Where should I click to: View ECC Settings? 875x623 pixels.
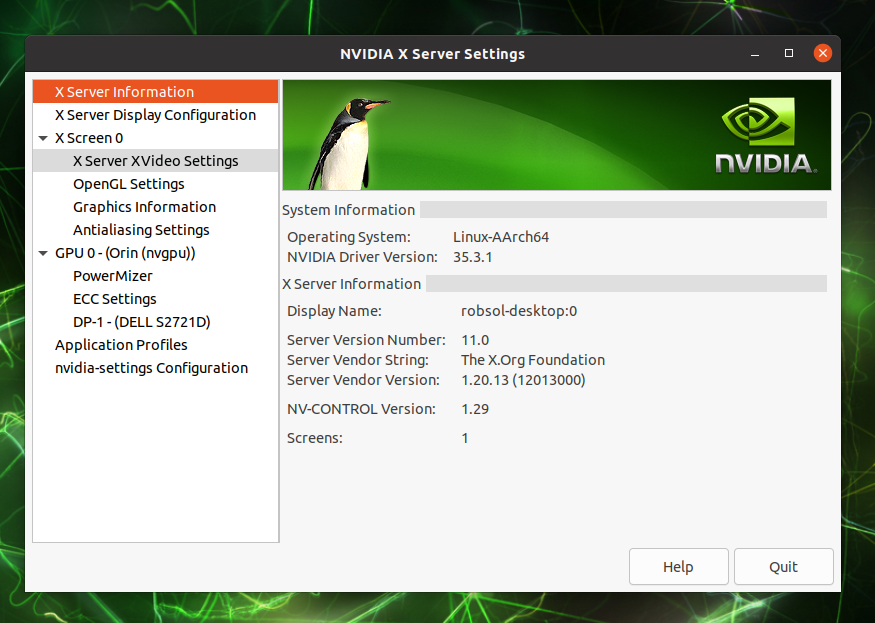tap(115, 299)
